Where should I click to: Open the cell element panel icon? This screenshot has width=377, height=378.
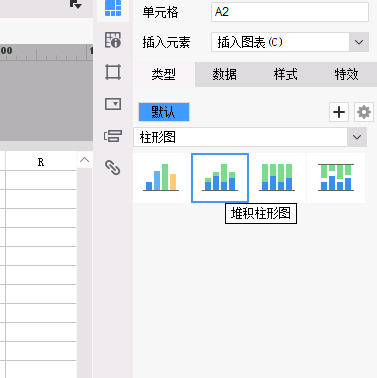(x=113, y=8)
